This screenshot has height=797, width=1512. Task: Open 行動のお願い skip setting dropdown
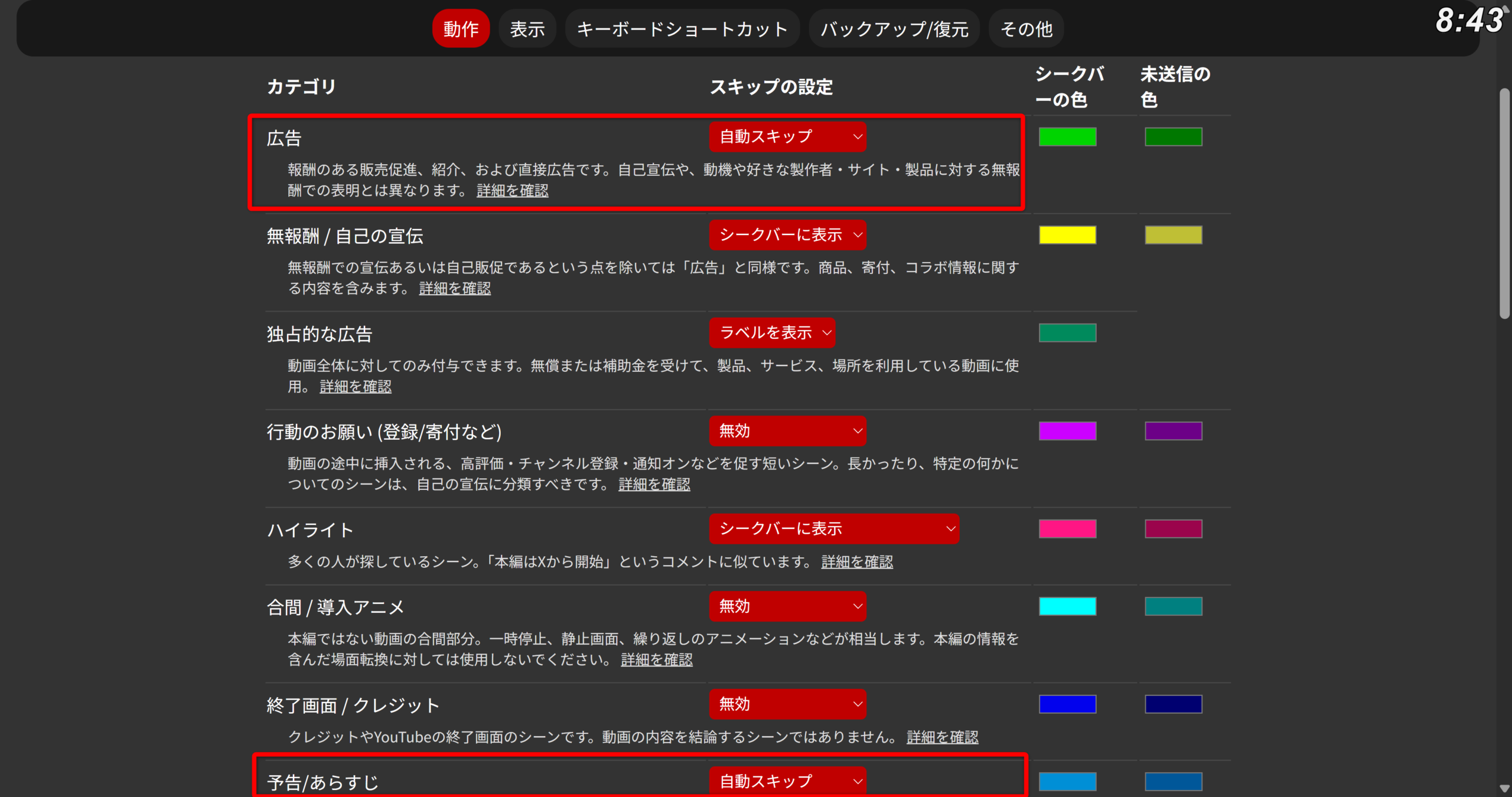point(787,431)
